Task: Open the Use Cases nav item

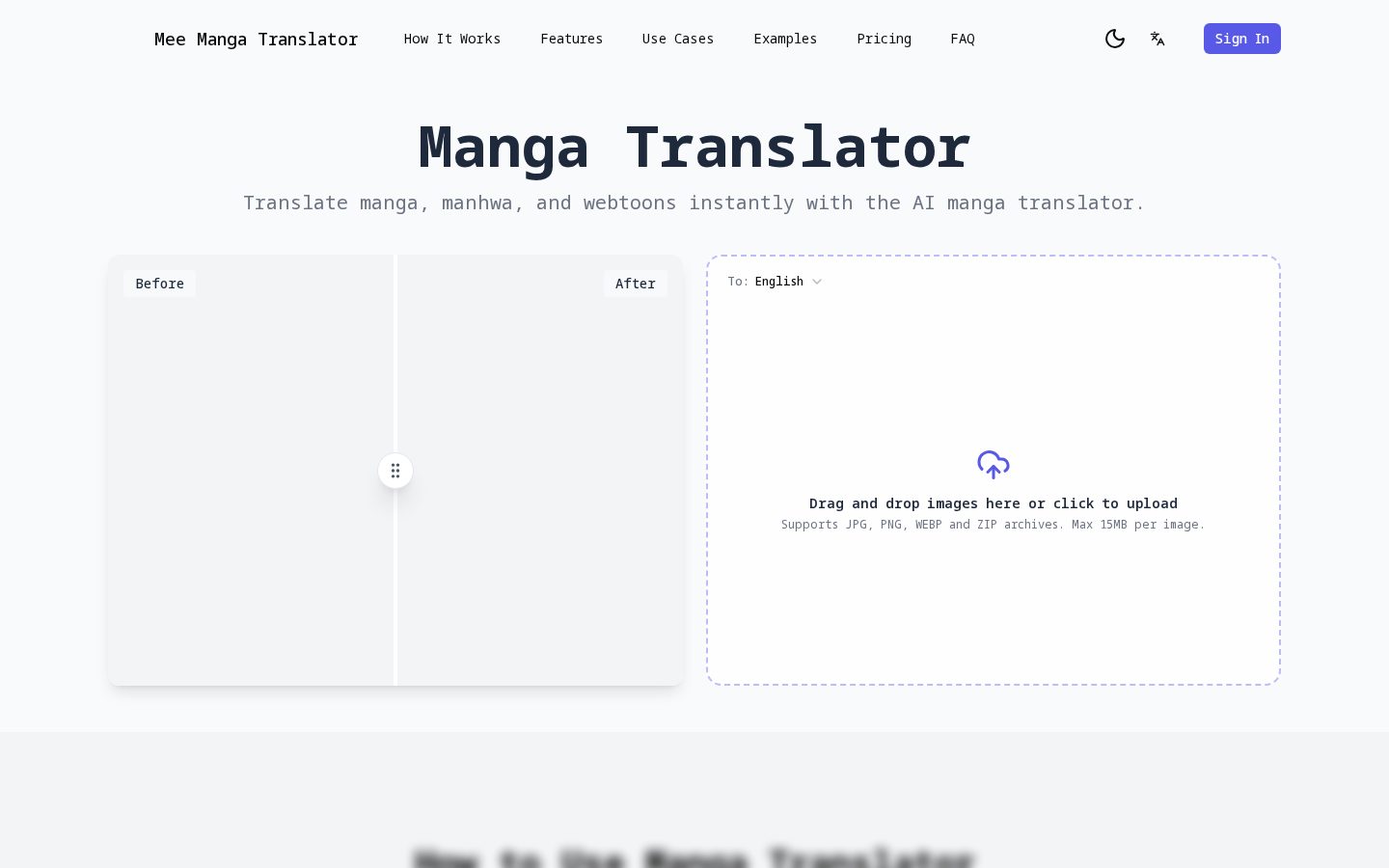Action: click(678, 39)
